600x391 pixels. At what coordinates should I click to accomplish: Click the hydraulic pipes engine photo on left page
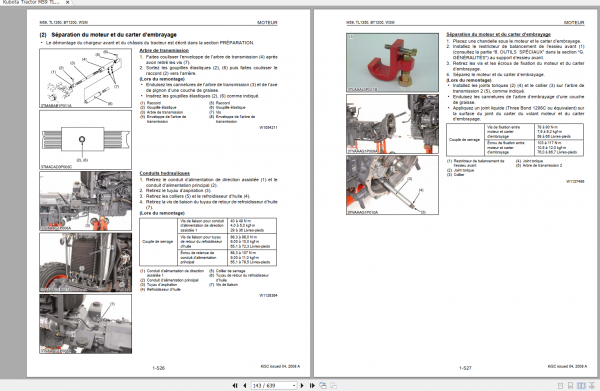click(85, 201)
